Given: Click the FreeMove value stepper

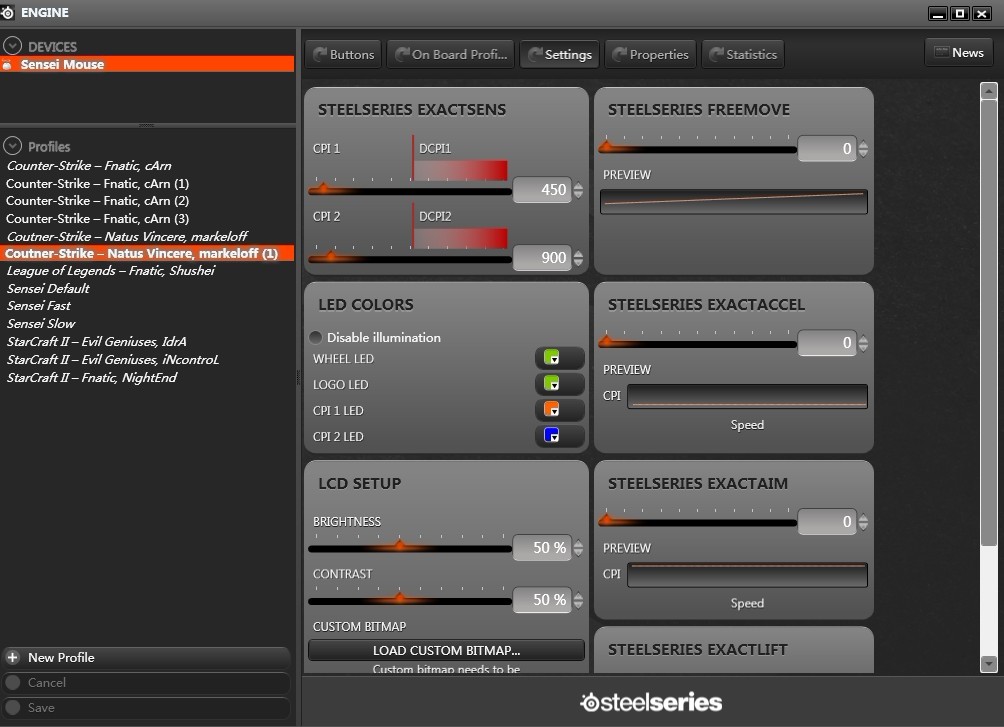Looking at the screenshot, I should pyautogui.click(x=864, y=149).
